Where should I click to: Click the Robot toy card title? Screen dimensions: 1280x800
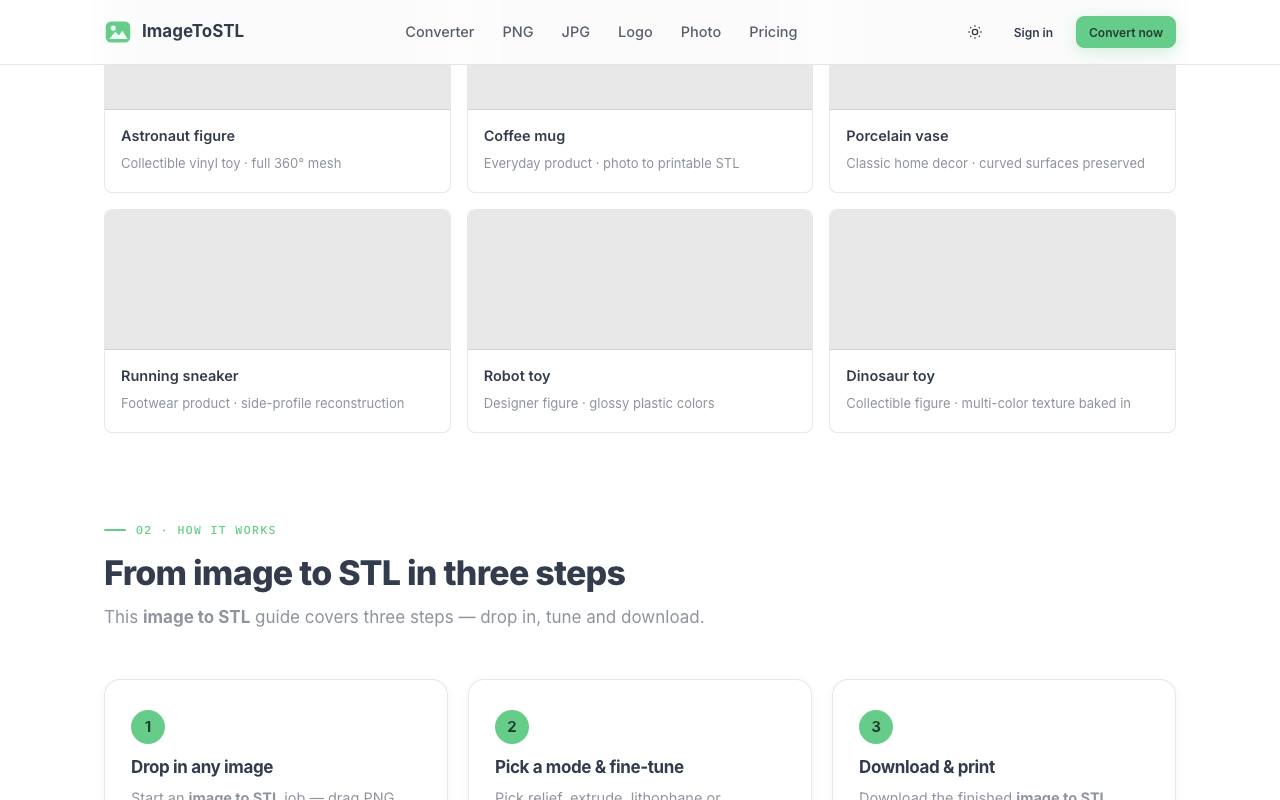click(517, 376)
